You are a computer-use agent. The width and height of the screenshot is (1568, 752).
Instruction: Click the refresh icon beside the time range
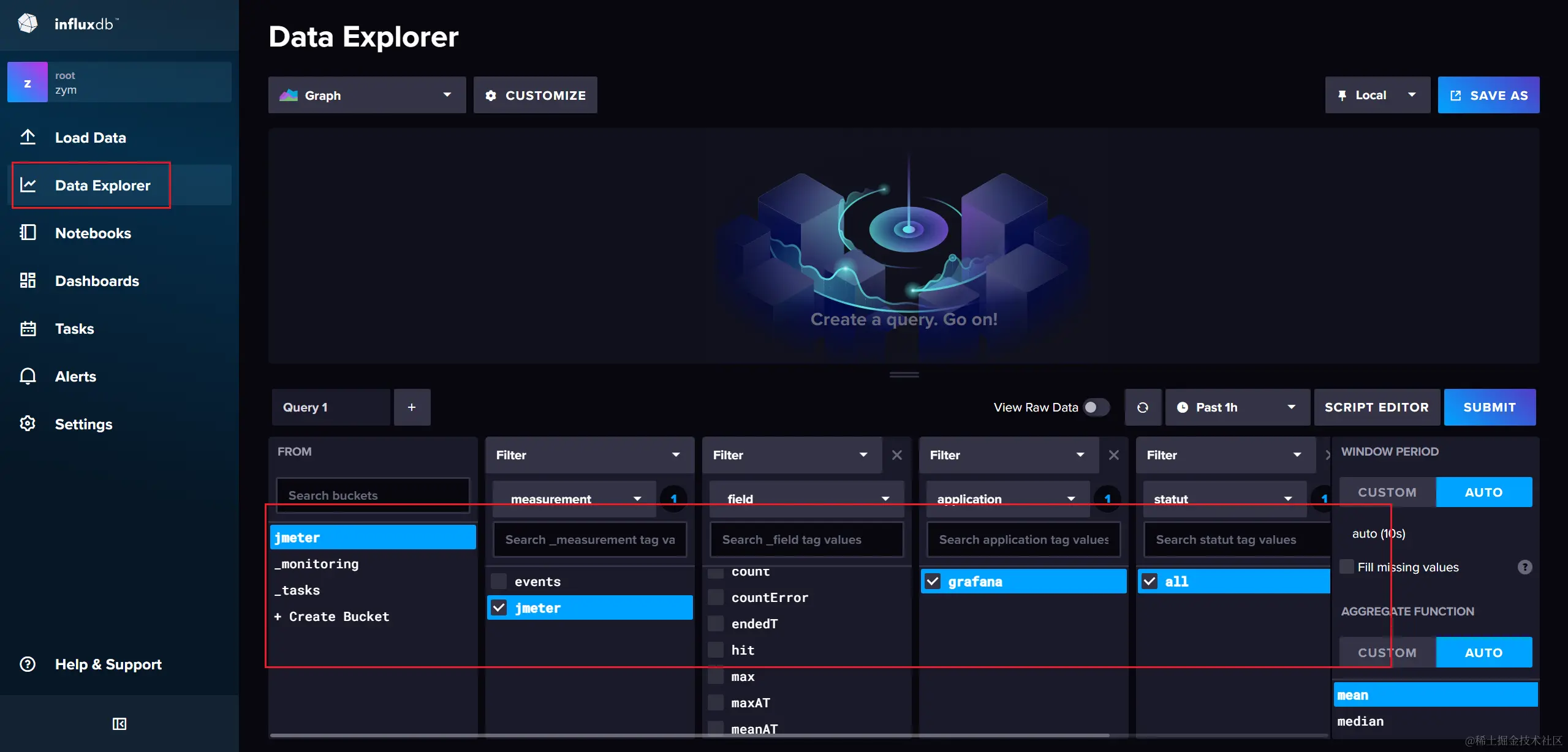(x=1143, y=407)
